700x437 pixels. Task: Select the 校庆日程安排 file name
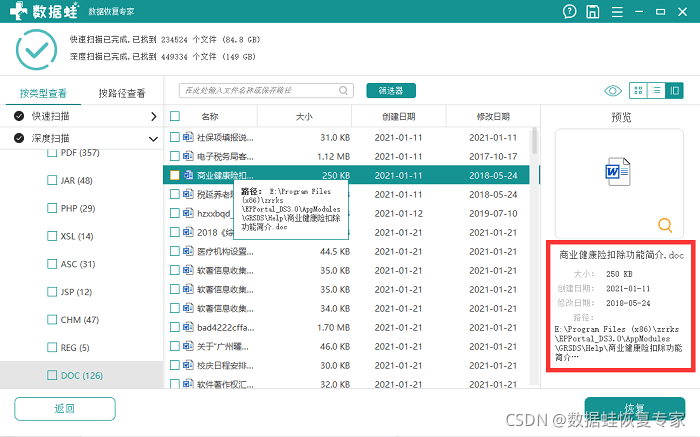point(225,365)
